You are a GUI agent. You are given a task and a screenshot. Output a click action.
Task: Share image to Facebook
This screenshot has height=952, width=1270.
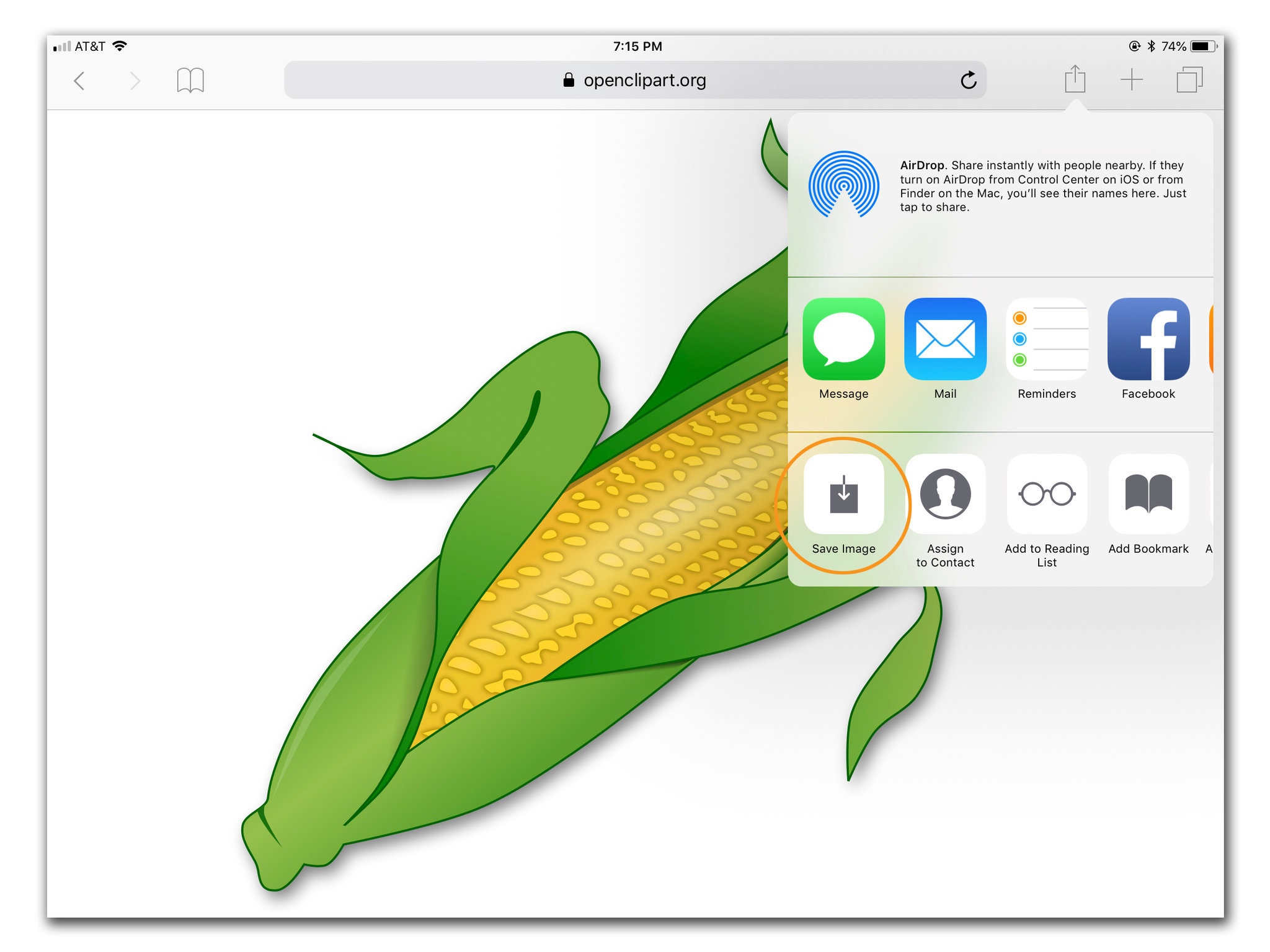[1148, 339]
